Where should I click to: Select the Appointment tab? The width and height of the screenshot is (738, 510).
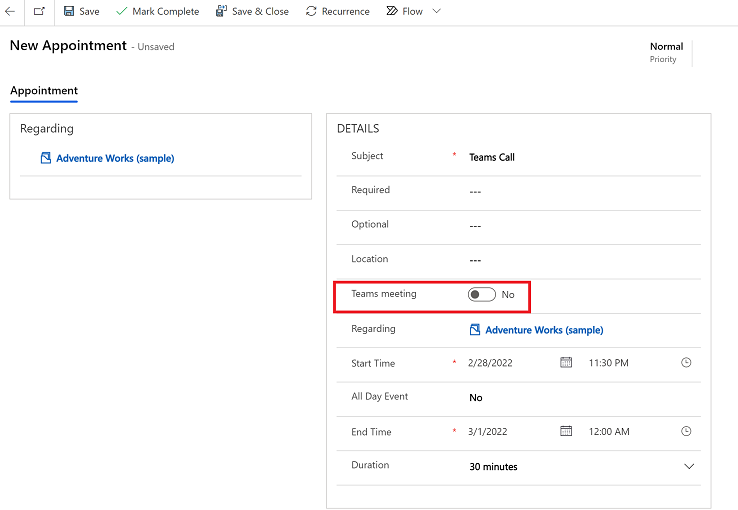tap(44, 90)
